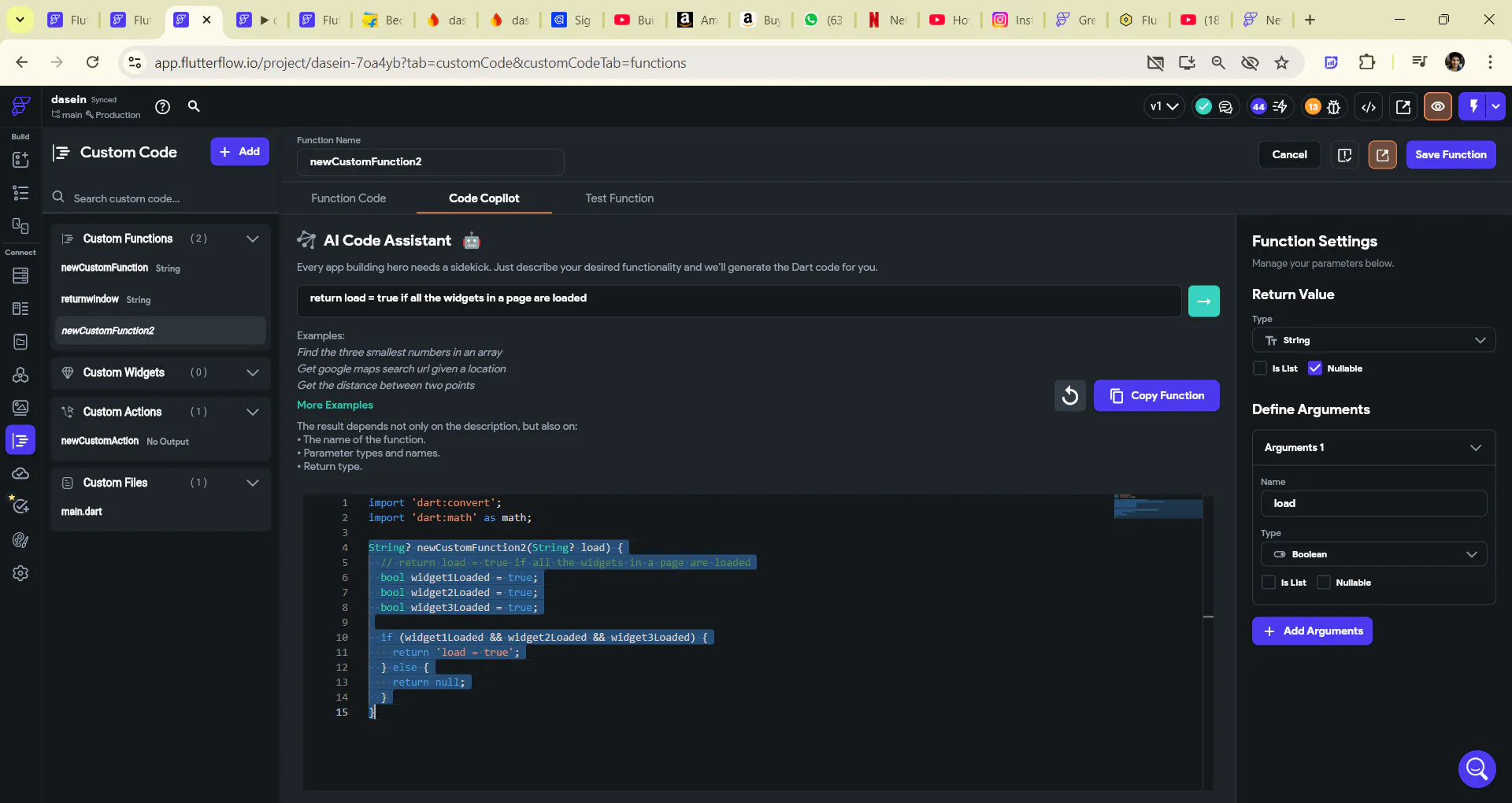This screenshot has width=1512, height=803.
Task: Enable argument load Nullable checkbox
Action: pyautogui.click(x=1324, y=583)
